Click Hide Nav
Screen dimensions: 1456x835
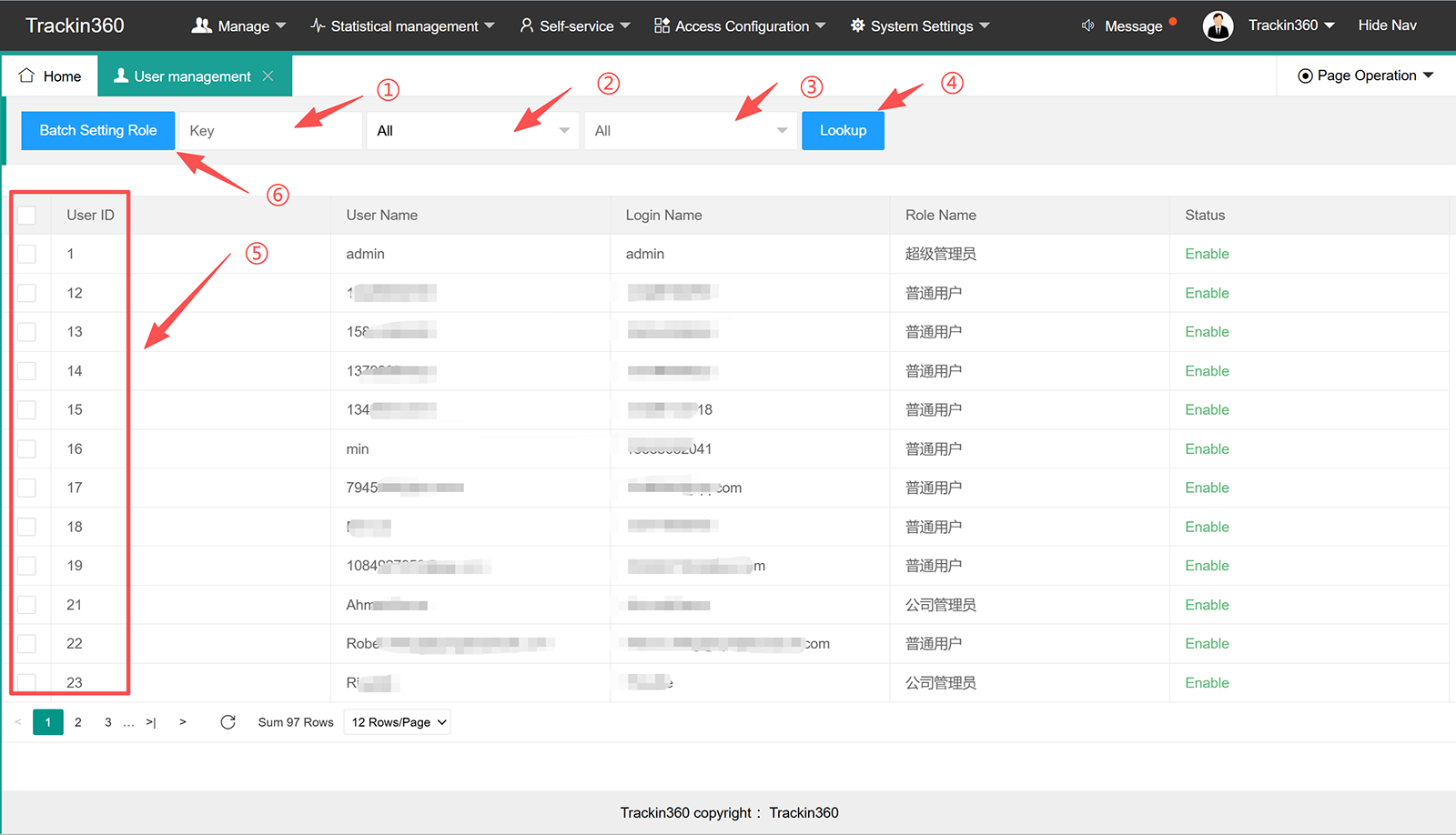1387,25
